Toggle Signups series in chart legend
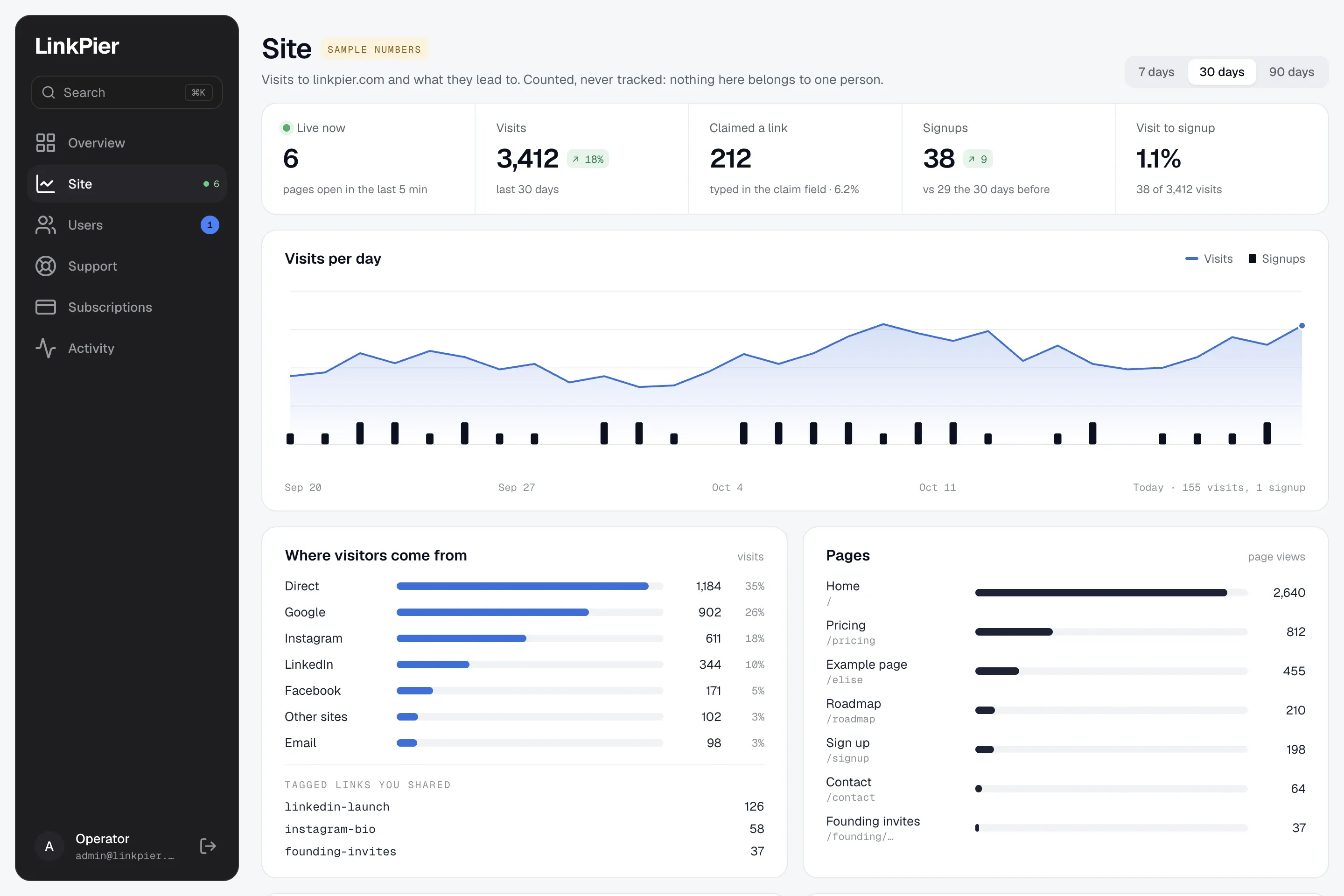Viewport: 1344px width, 896px height. [1277, 259]
